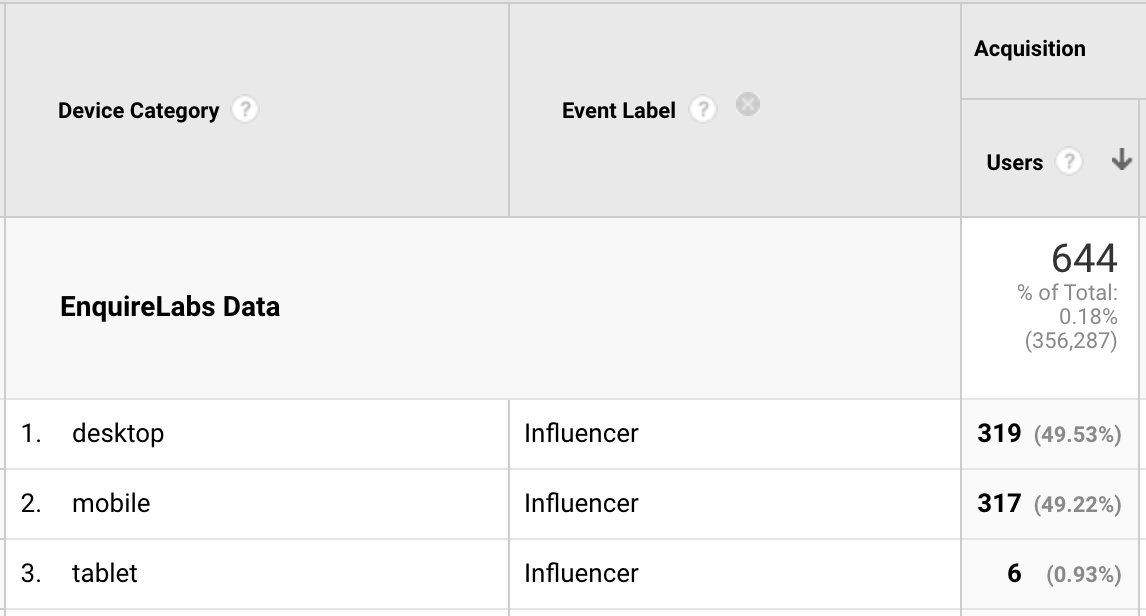
Task: Toggle the Users sort arrow
Action: [x=1121, y=160]
